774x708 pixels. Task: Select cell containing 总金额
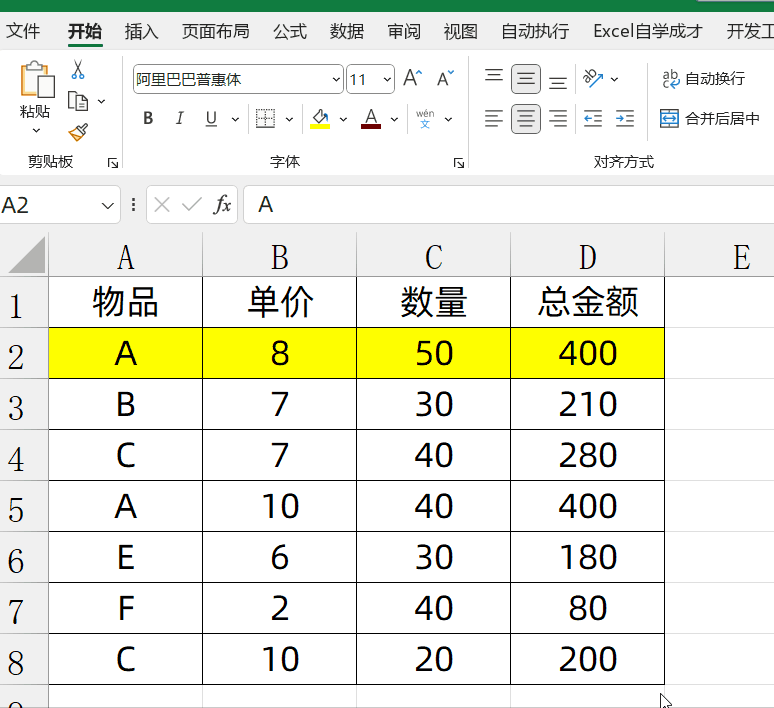[x=587, y=302]
